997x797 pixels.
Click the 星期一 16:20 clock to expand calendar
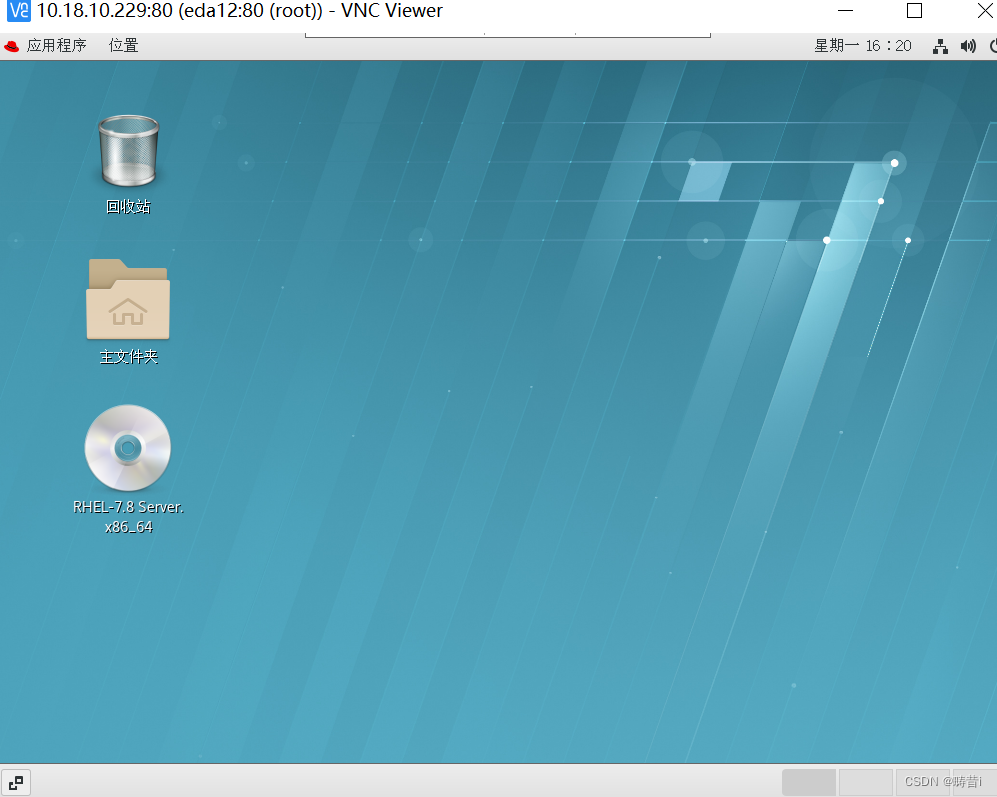click(862, 45)
